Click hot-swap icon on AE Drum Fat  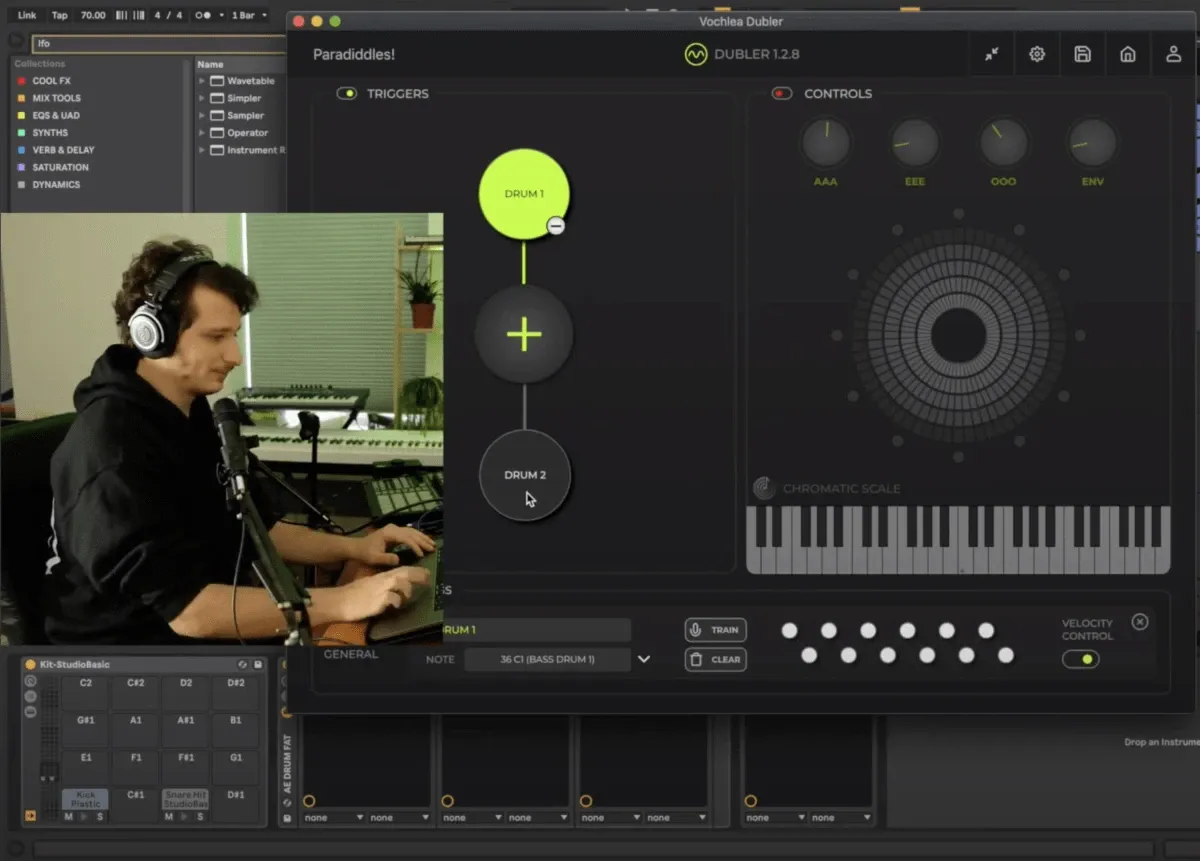[287, 802]
